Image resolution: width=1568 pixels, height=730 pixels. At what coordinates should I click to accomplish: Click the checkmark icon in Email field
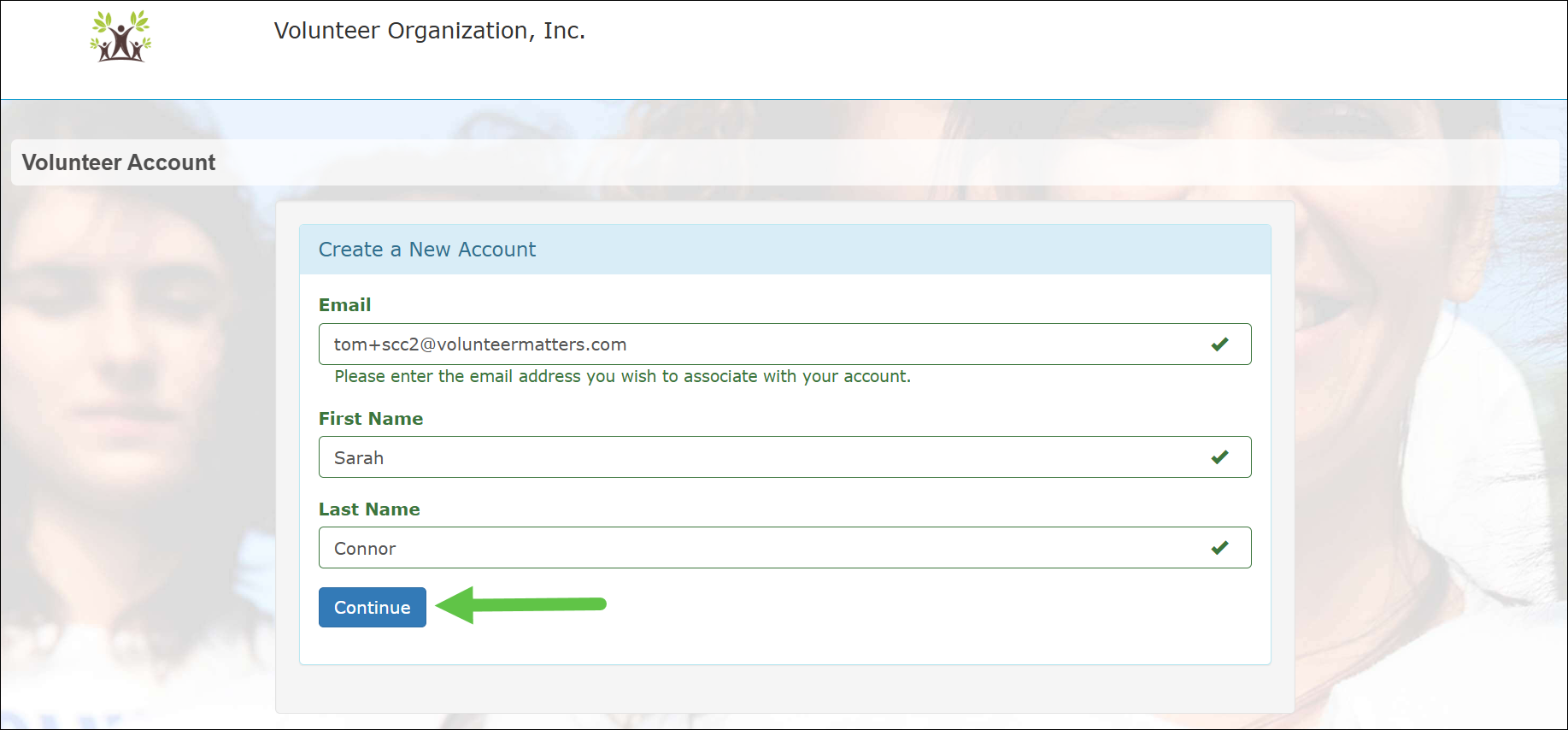click(x=1219, y=344)
